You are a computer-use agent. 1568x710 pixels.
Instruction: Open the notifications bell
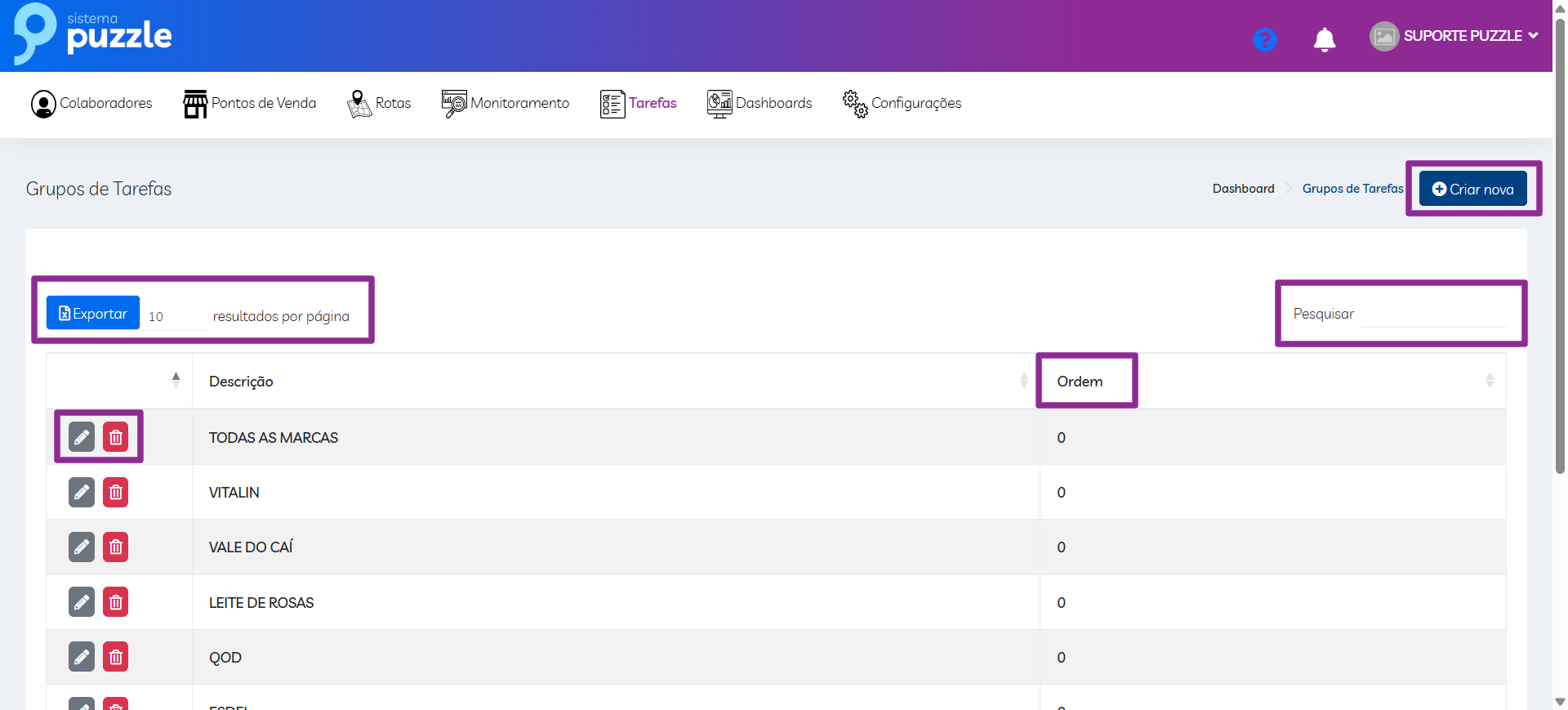click(x=1324, y=39)
